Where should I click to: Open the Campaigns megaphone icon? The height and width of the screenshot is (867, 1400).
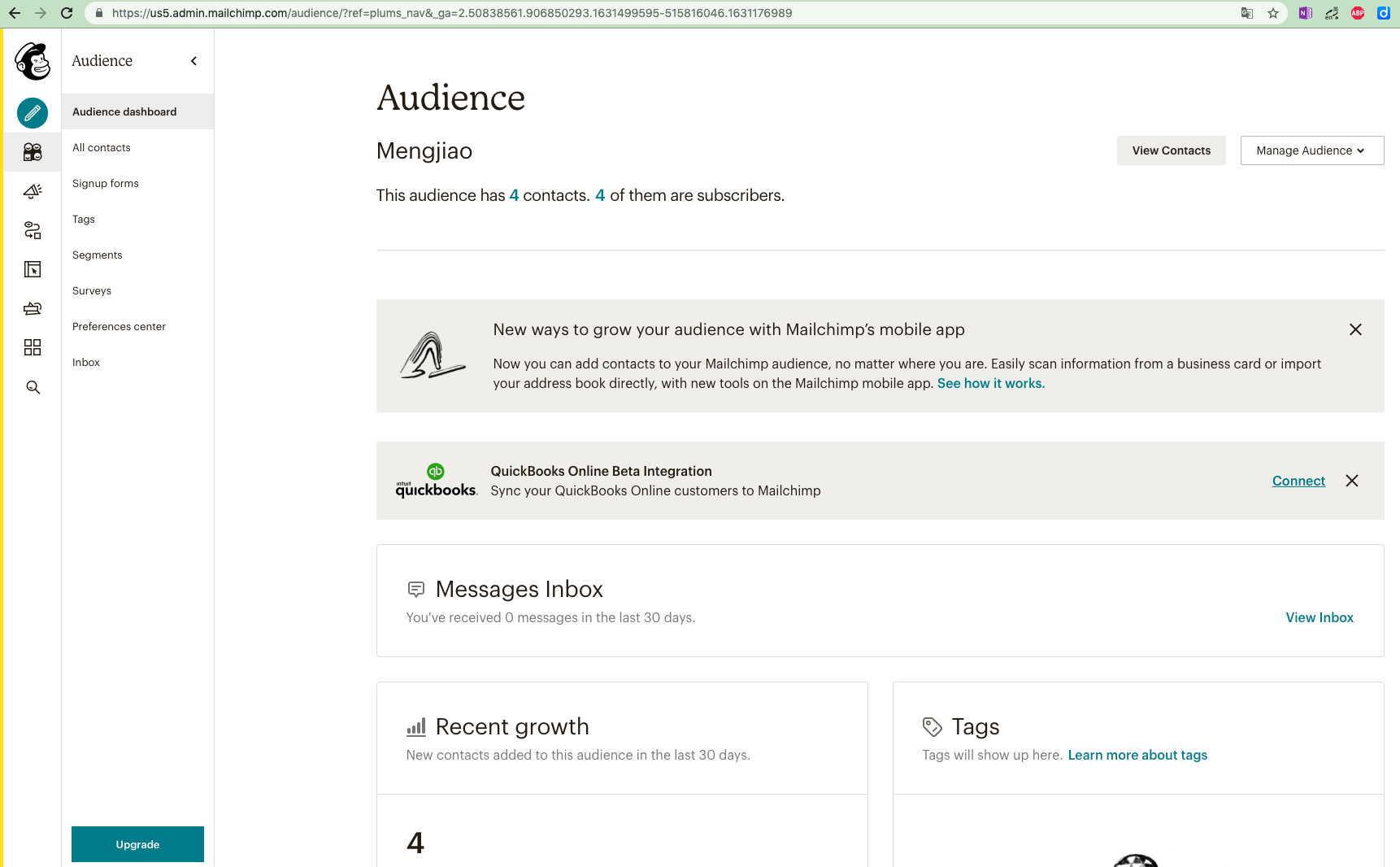pos(33,191)
